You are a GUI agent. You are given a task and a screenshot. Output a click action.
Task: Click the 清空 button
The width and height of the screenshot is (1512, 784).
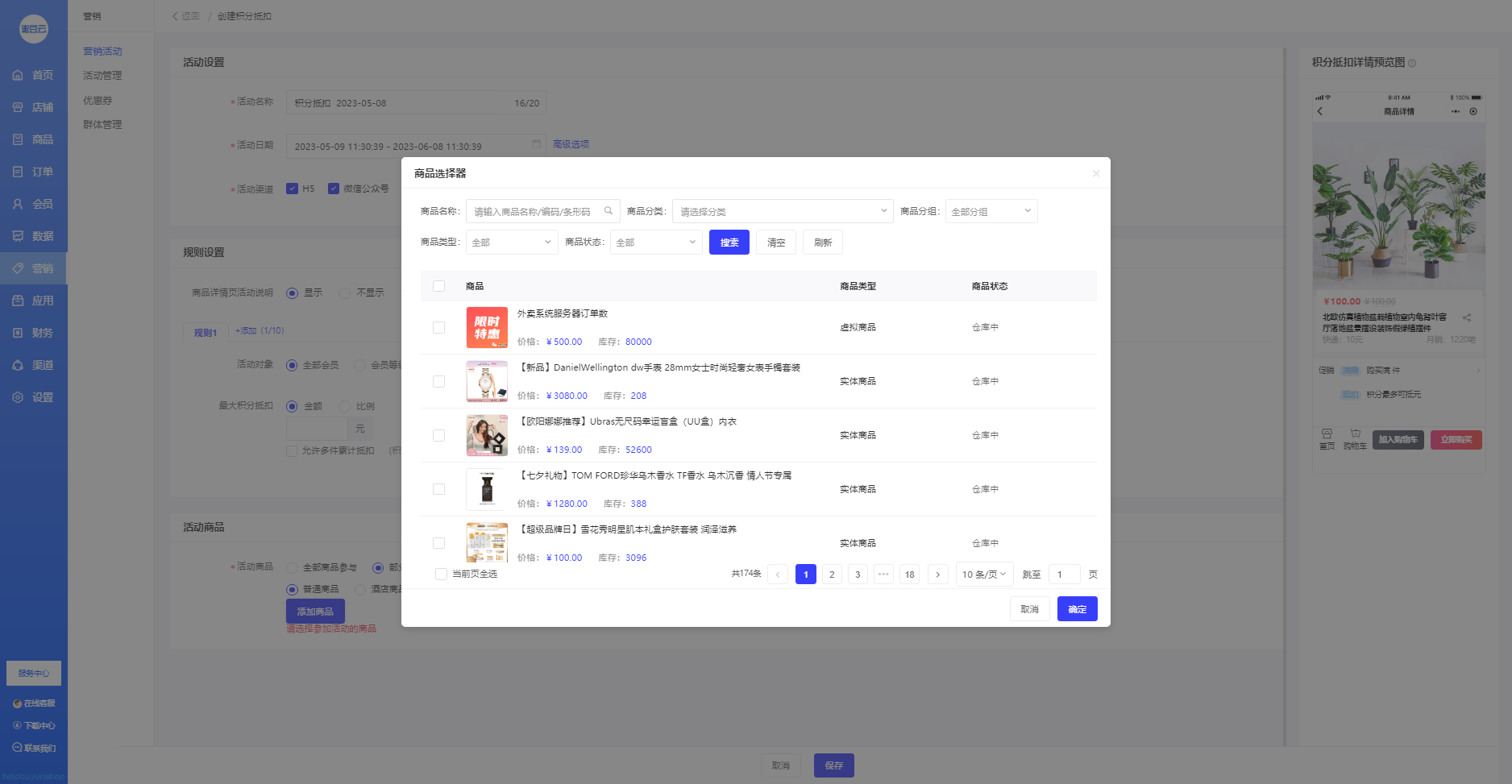(x=776, y=242)
